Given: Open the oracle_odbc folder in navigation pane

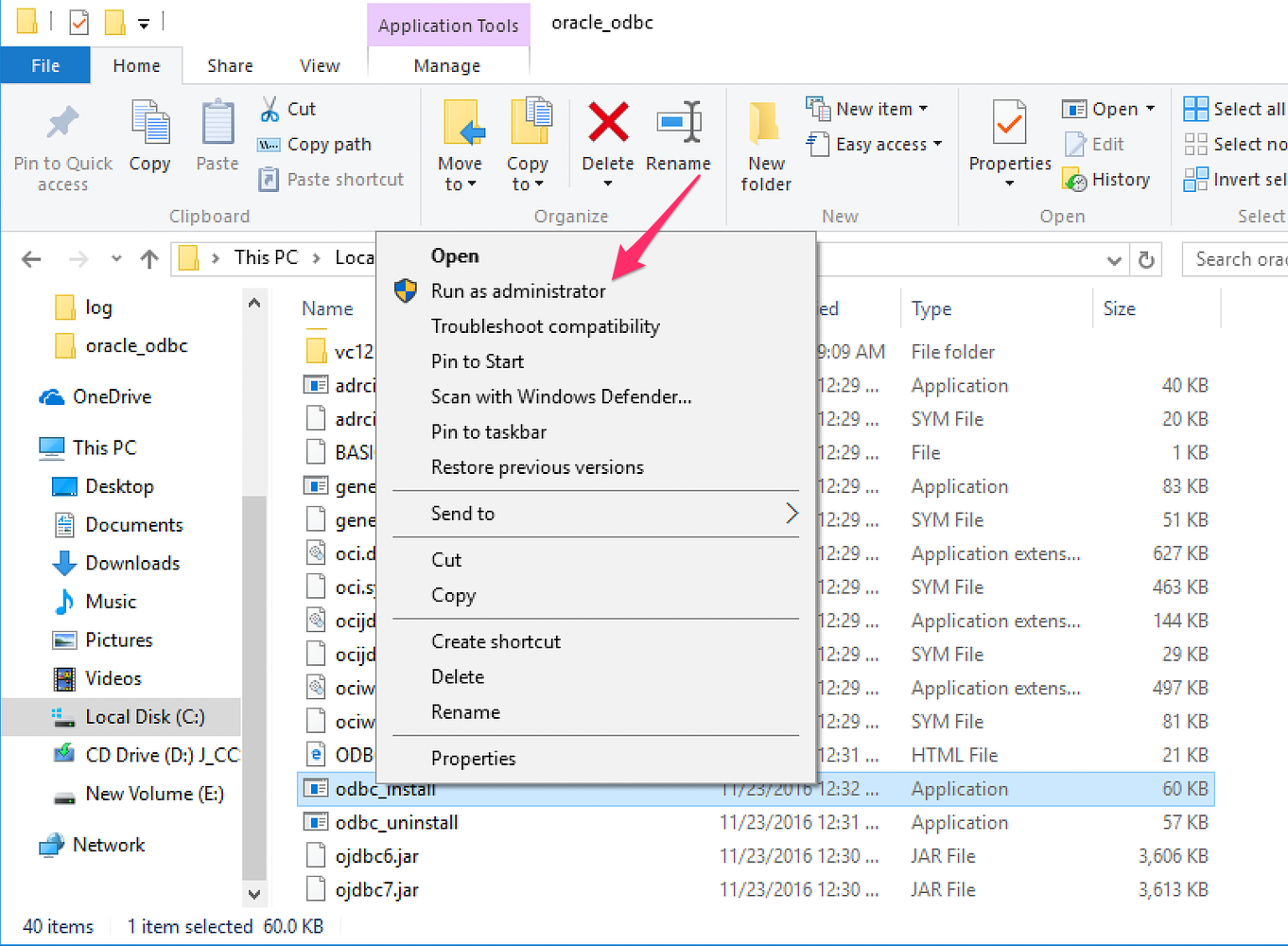Looking at the screenshot, I should pyautogui.click(x=121, y=345).
